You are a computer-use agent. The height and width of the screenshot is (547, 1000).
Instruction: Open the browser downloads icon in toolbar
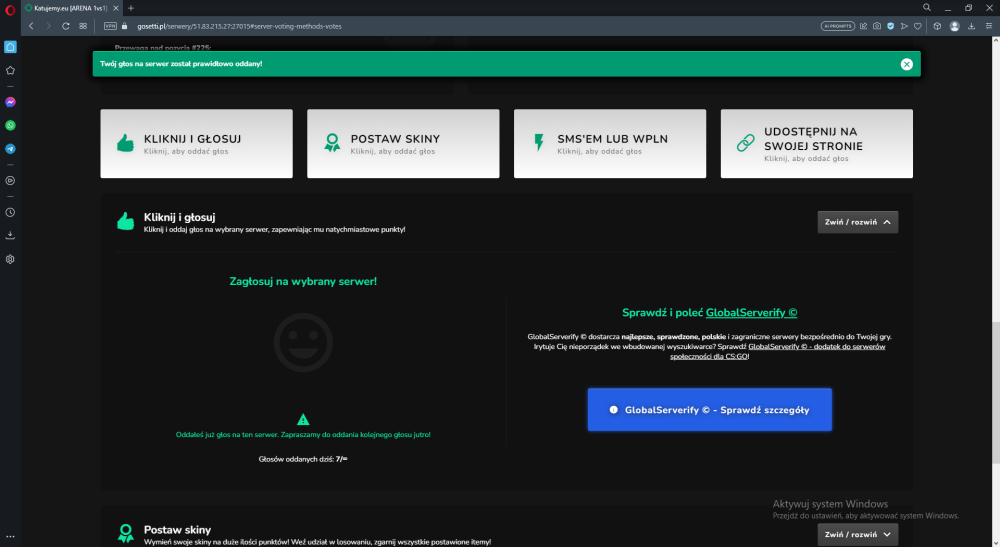(x=971, y=26)
